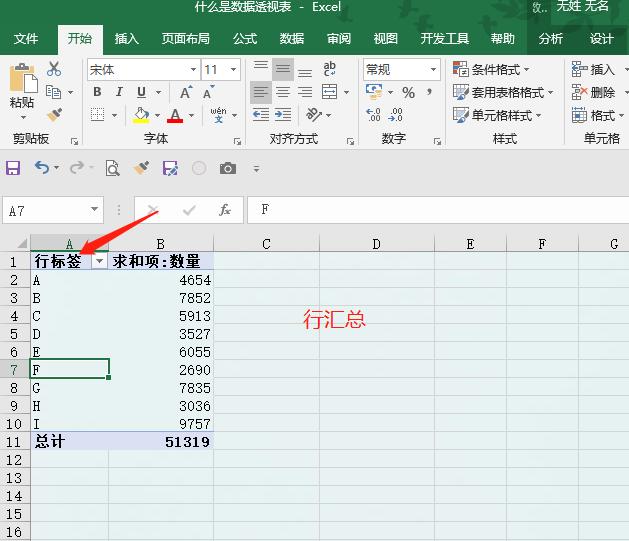Image resolution: width=629 pixels, height=541 pixels.
Task: Click the Save As disk-pencil icon
Action: [170, 168]
